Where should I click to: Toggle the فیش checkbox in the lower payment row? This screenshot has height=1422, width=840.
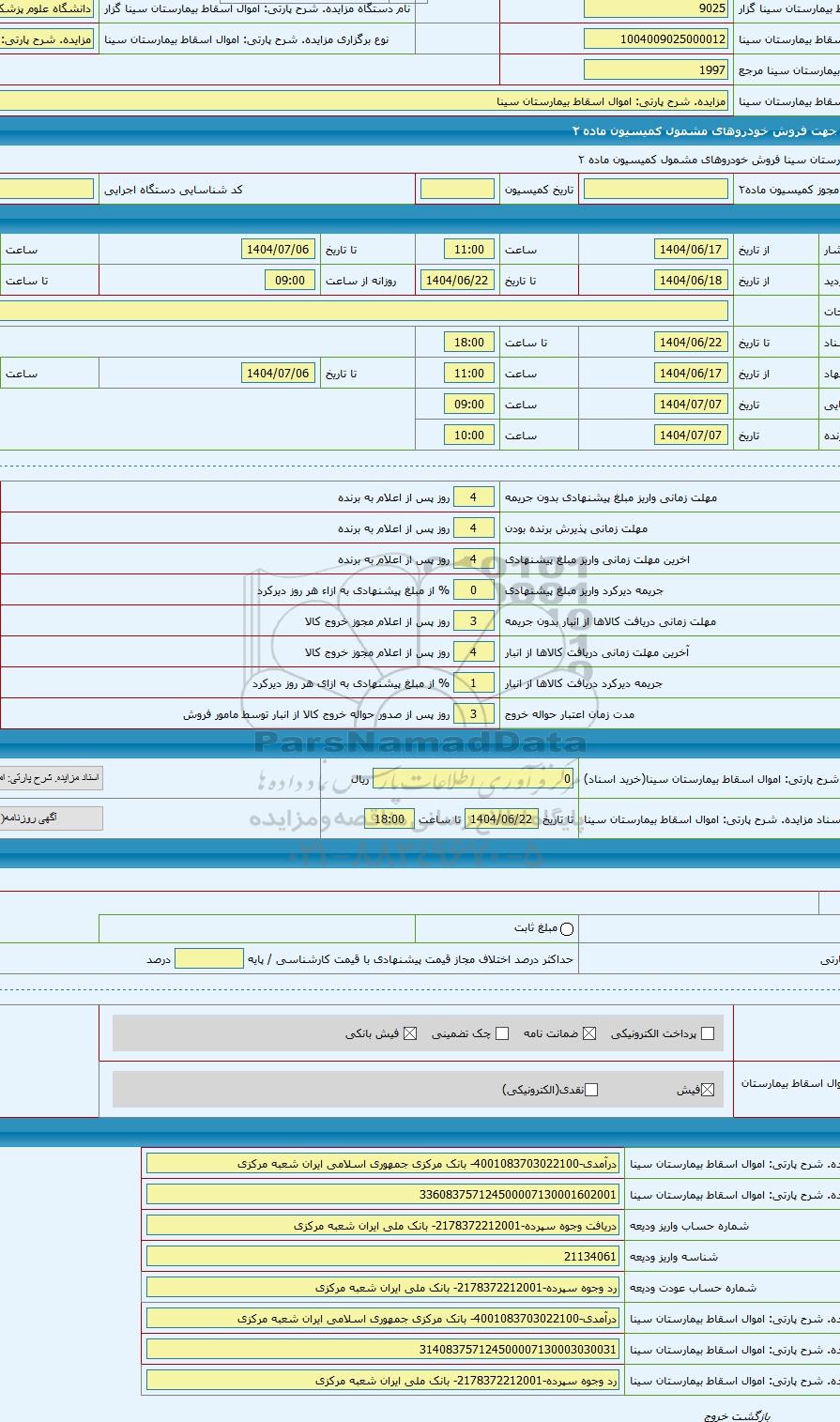pos(708,1090)
